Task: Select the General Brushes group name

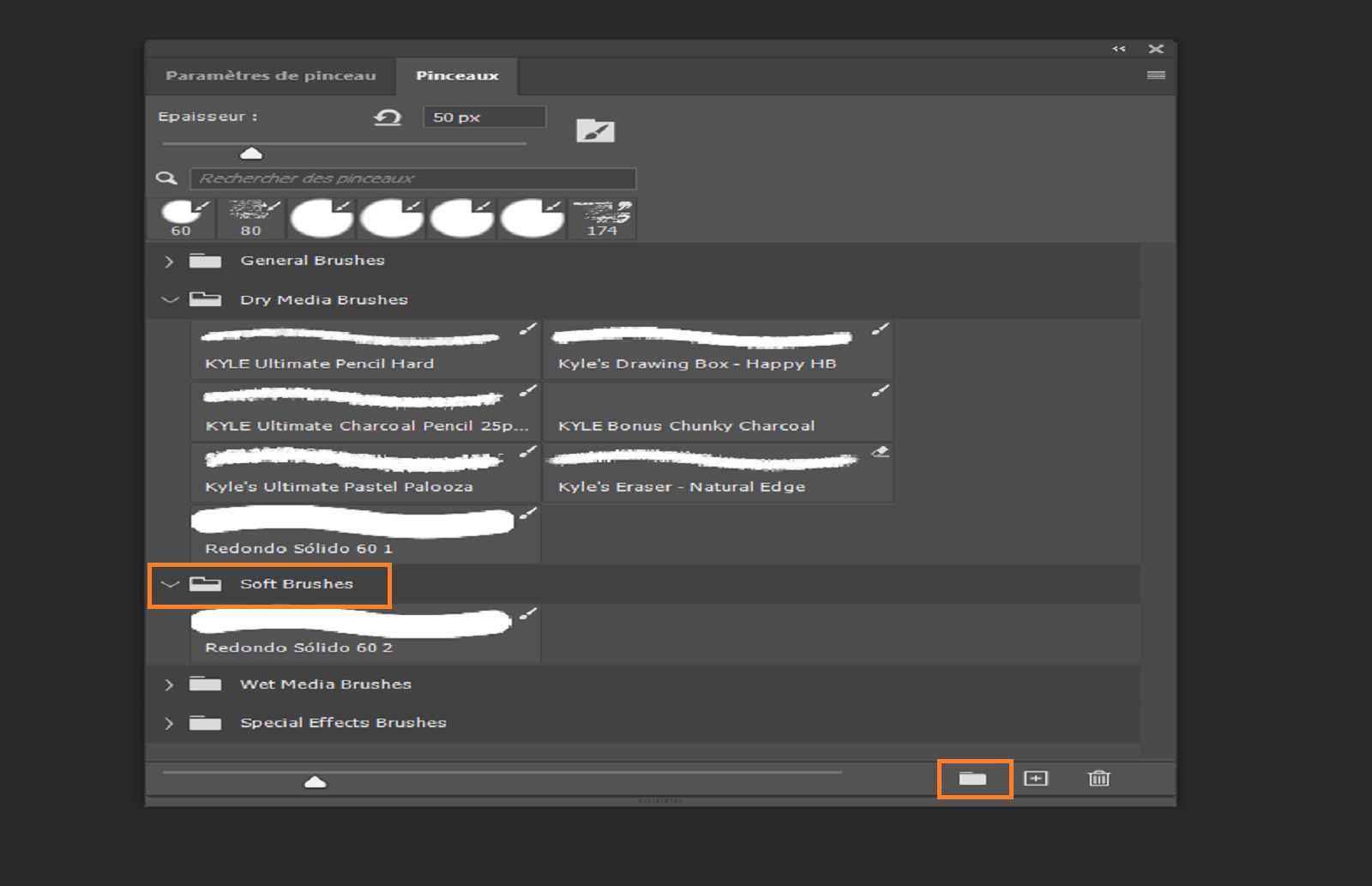Action: point(312,261)
